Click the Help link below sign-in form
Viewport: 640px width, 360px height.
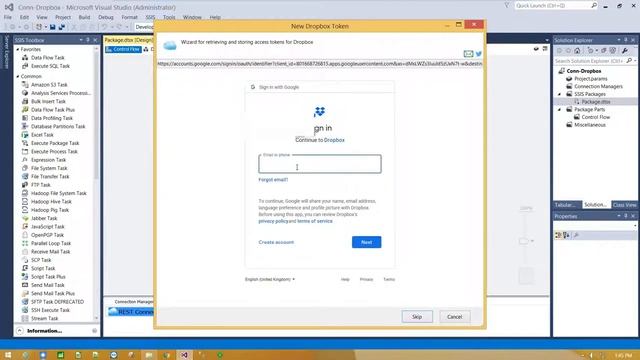pyautogui.click(x=345, y=280)
